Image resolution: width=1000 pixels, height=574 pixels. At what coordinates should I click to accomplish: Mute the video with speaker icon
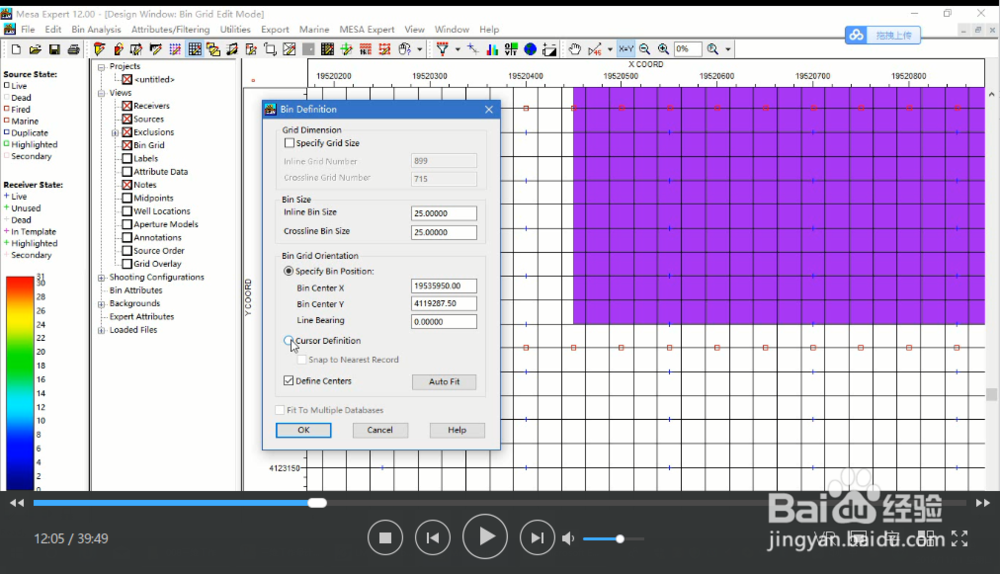[568, 539]
